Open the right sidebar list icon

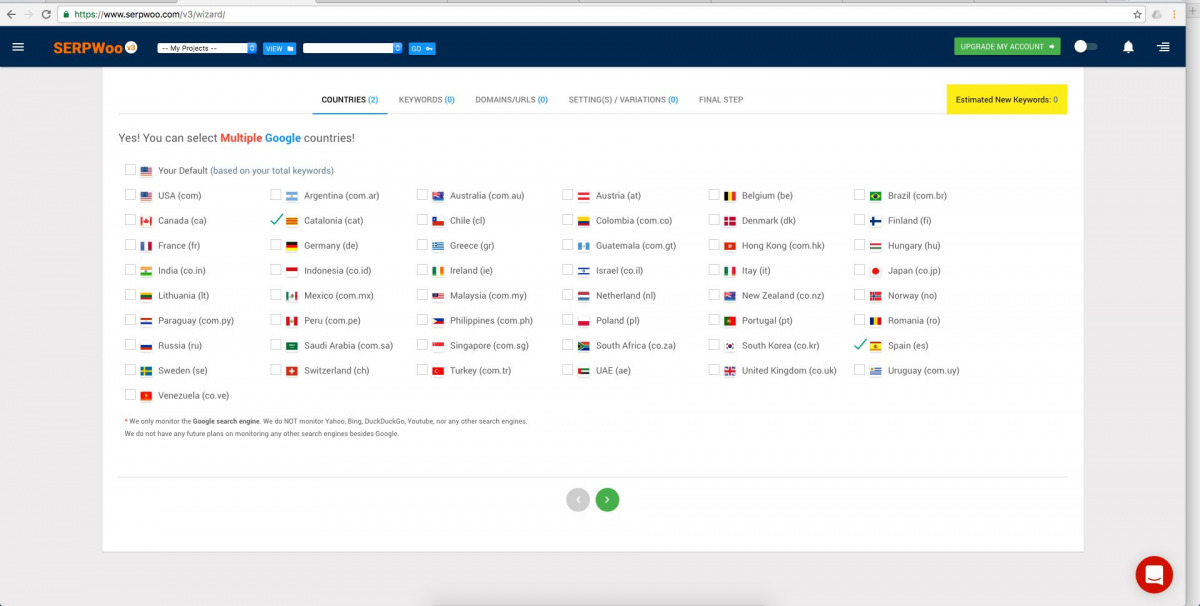pyautogui.click(x=1163, y=47)
